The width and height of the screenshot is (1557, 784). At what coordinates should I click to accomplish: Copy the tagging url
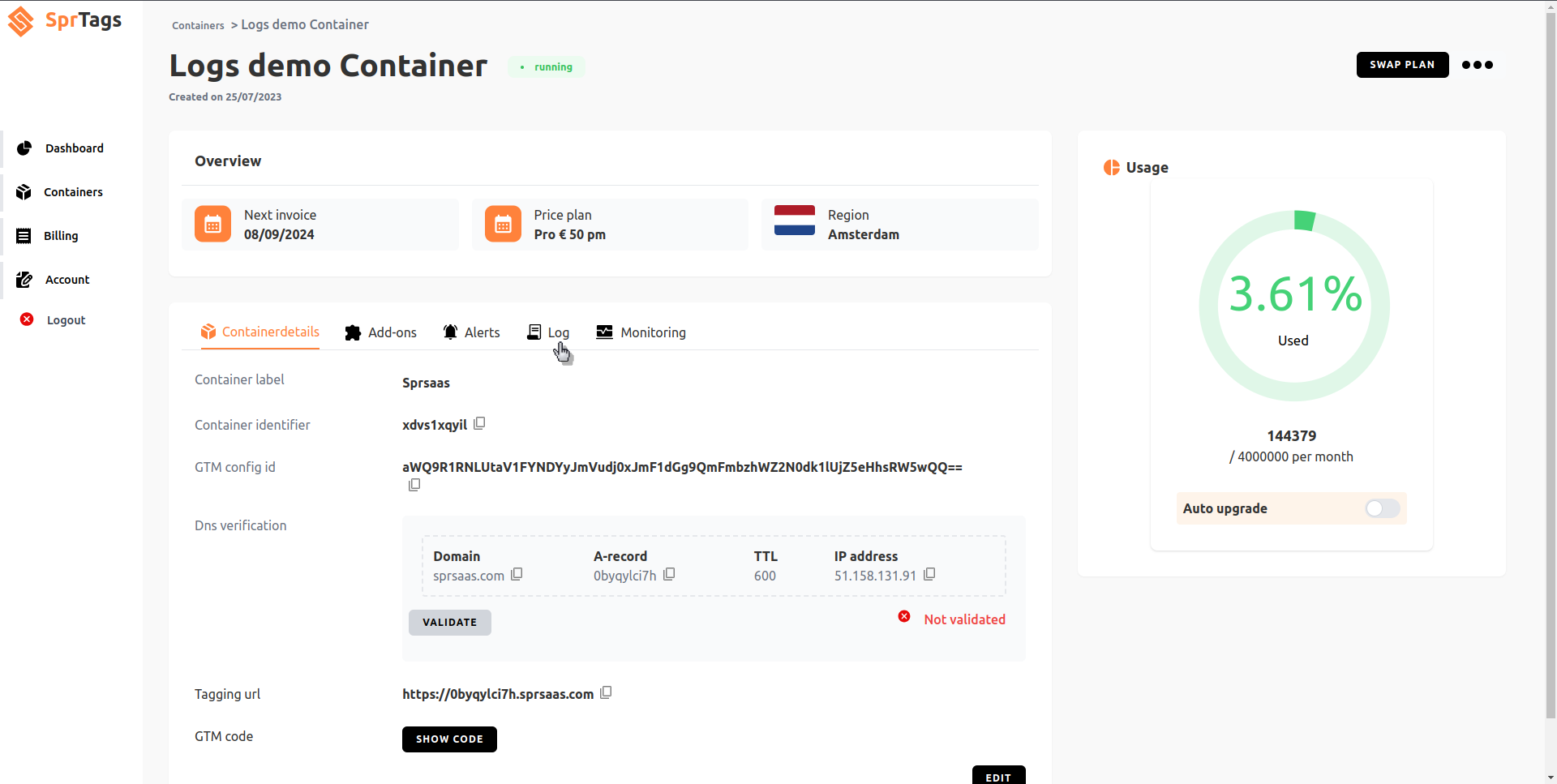click(606, 692)
